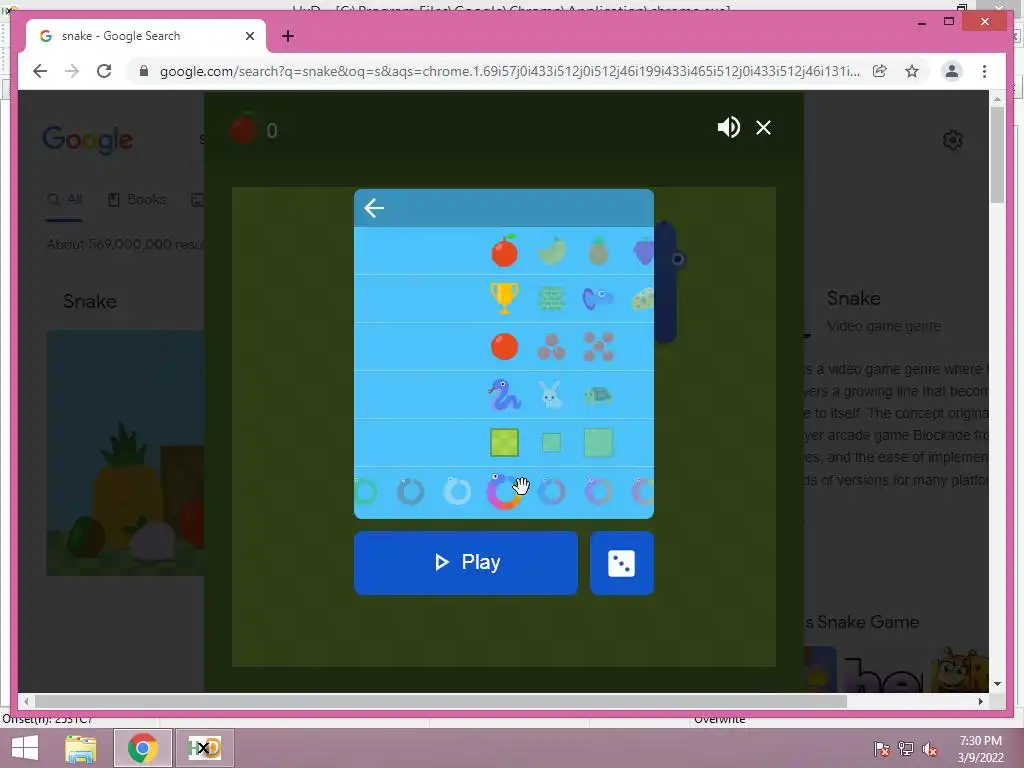Choose the trophy classic game mode

[504, 298]
